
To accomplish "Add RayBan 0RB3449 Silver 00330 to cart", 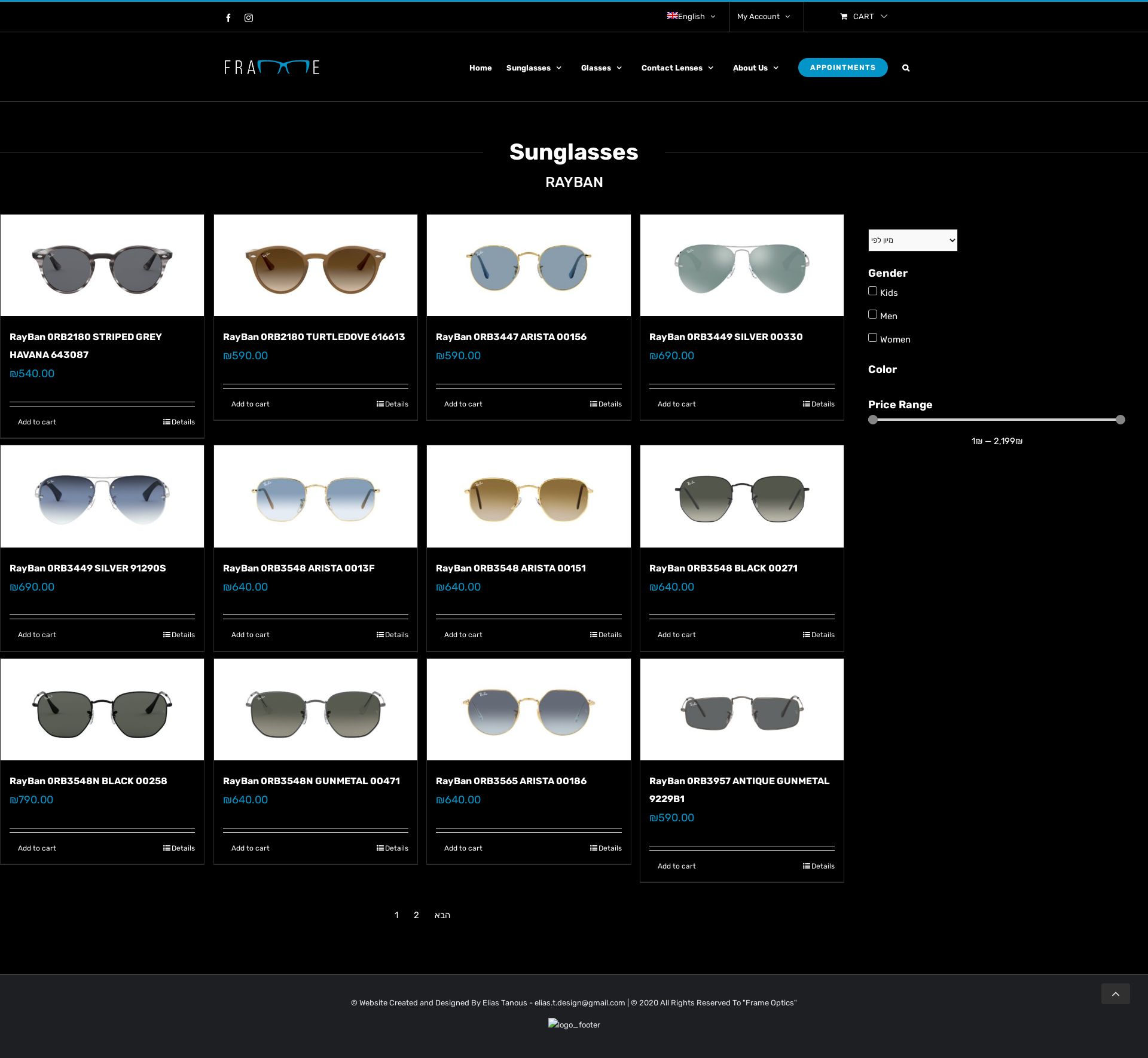I will (677, 404).
